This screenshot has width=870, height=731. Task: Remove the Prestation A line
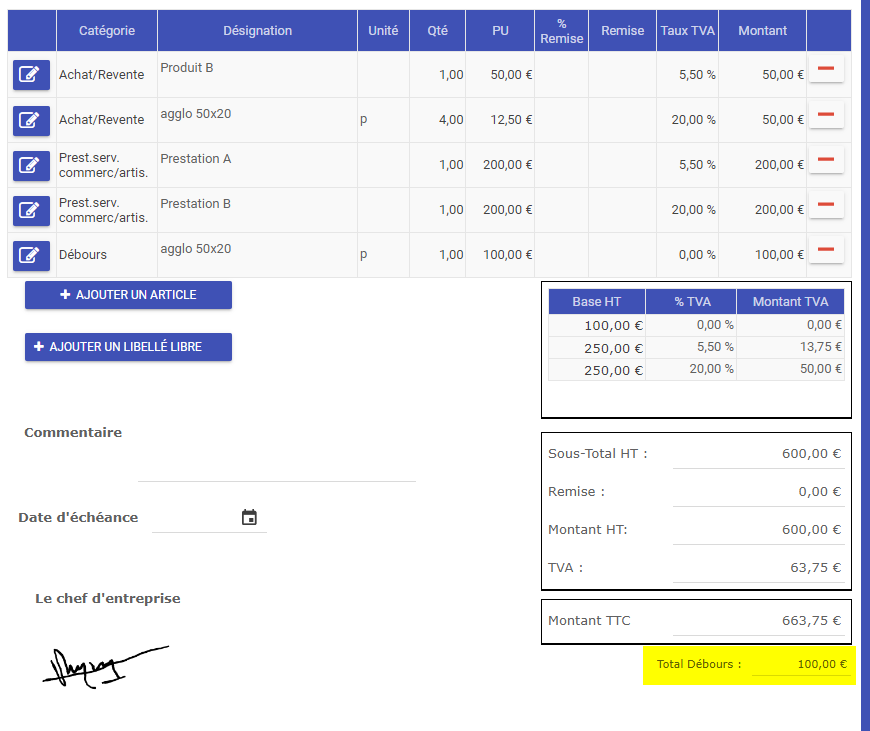(826, 160)
